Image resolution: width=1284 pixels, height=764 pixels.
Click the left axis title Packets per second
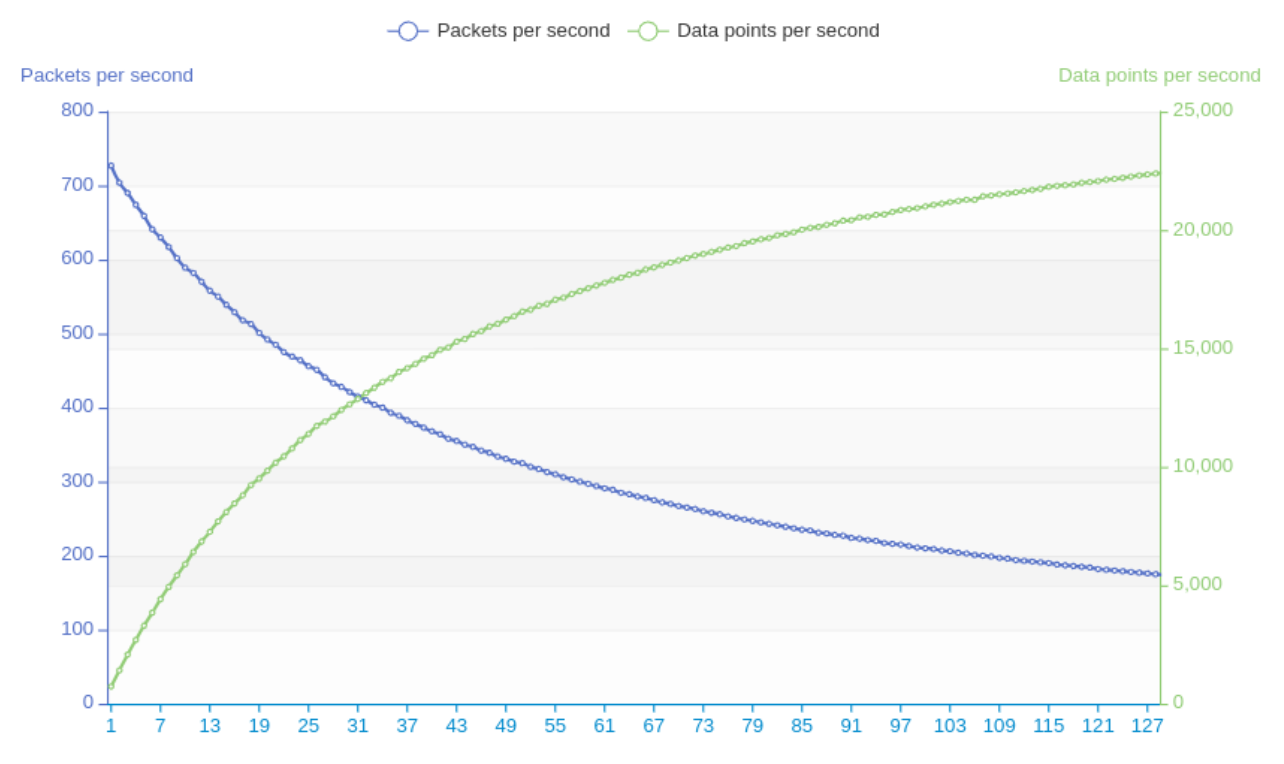pos(107,75)
